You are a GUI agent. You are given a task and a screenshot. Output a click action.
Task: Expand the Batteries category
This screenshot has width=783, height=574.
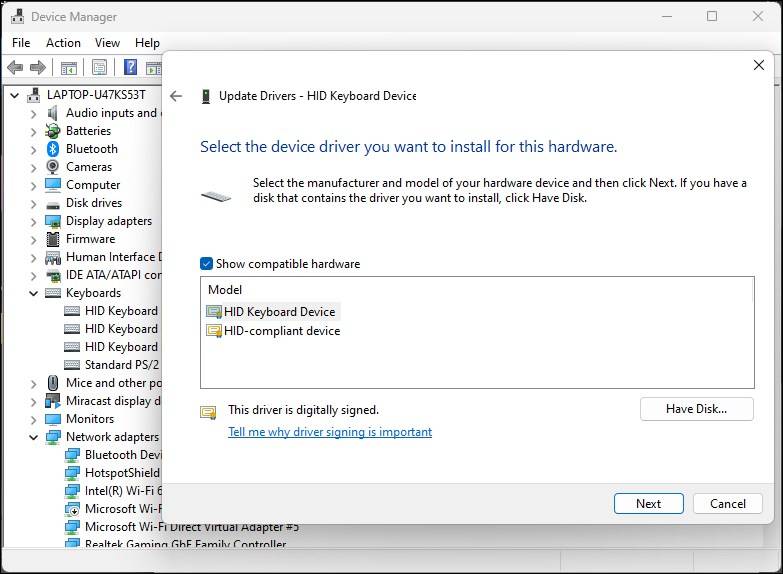point(33,132)
